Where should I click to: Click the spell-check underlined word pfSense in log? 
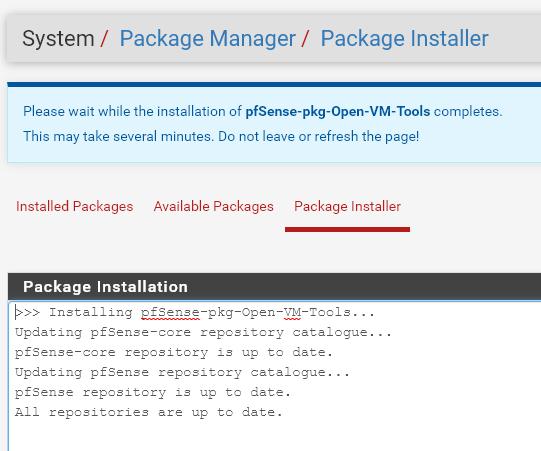click(x=170, y=312)
